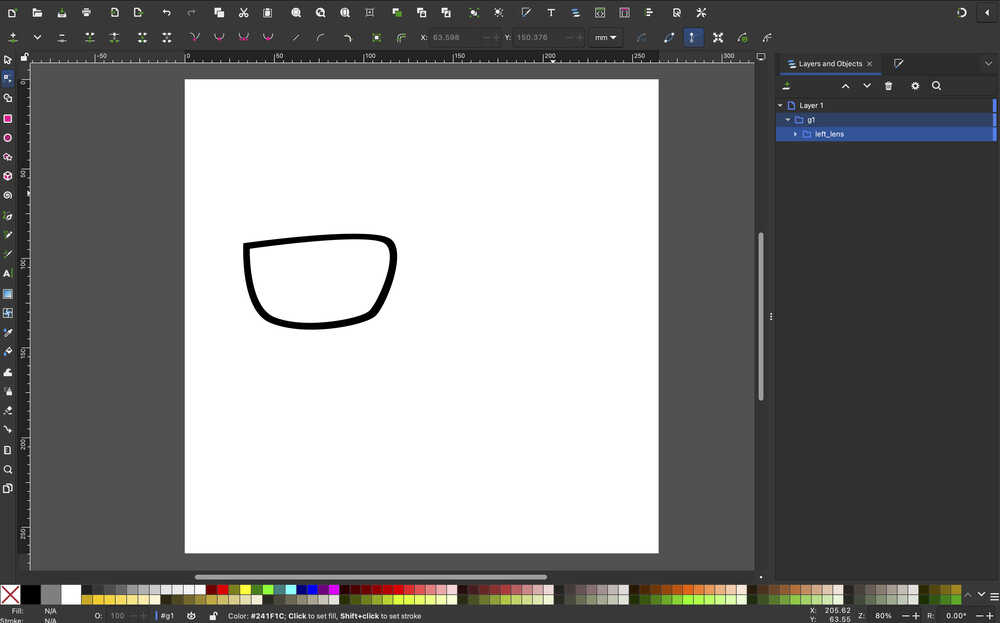Click the Delete layer trash button
This screenshot has width=1000, height=623.
click(x=888, y=86)
